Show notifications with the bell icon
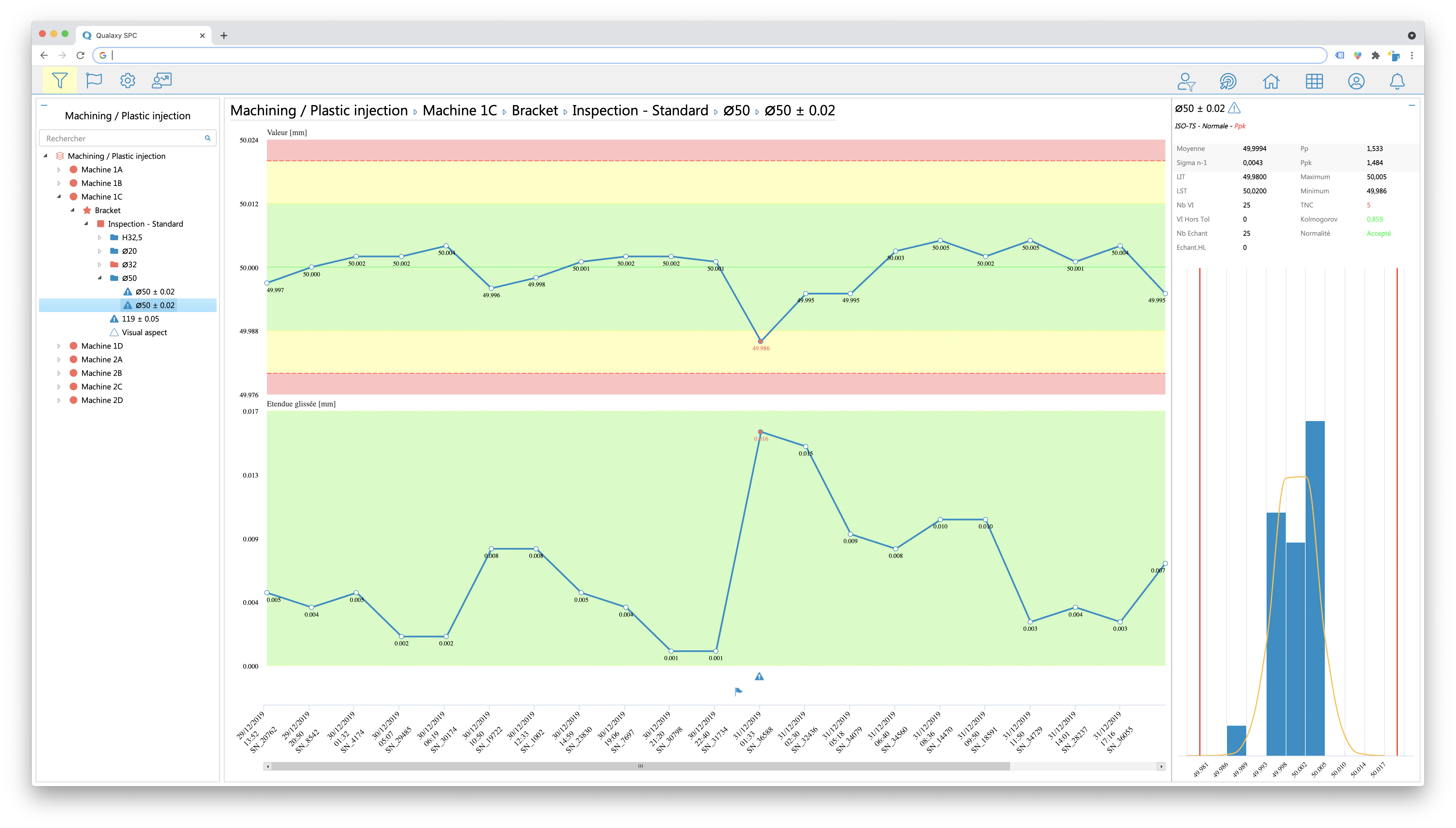The height and width of the screenshot is (828, 1456). (1397, 81)
